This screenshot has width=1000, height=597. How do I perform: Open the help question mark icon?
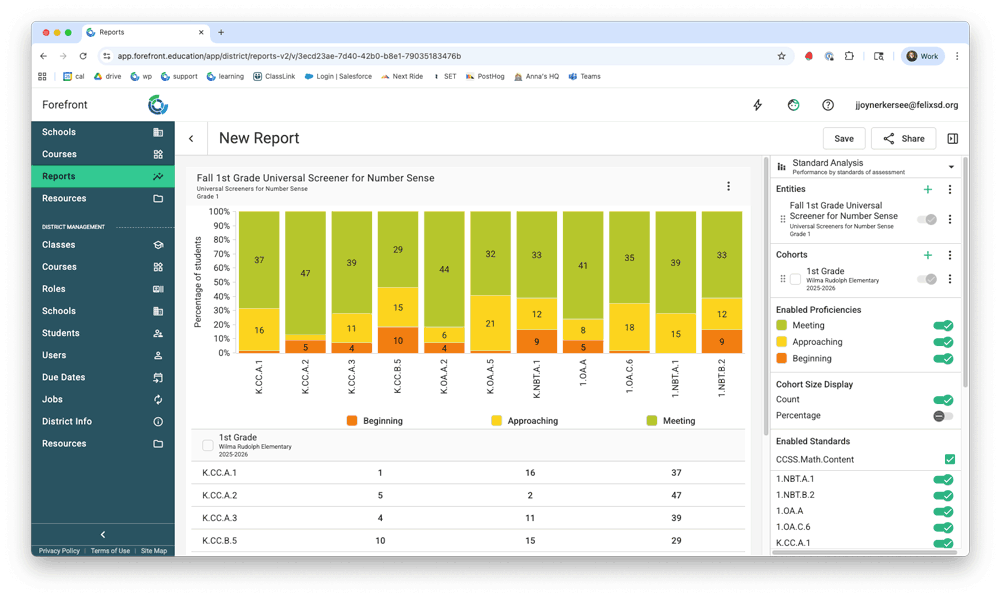(x=828, y=105)
